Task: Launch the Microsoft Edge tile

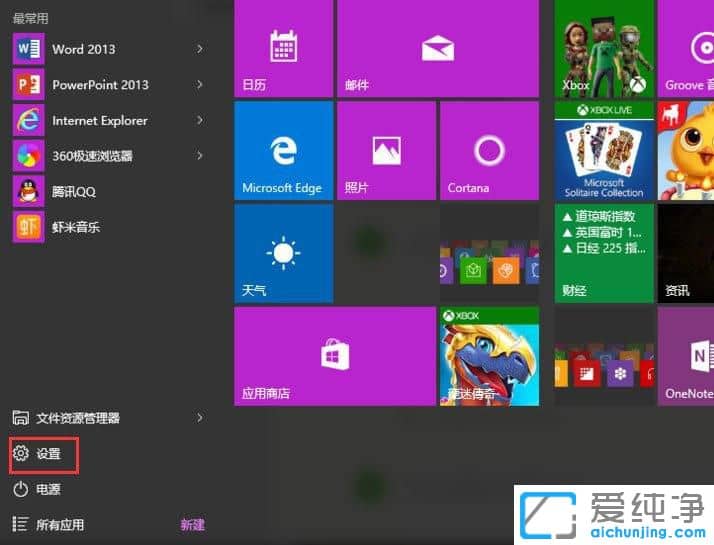Action: (283, 151)
